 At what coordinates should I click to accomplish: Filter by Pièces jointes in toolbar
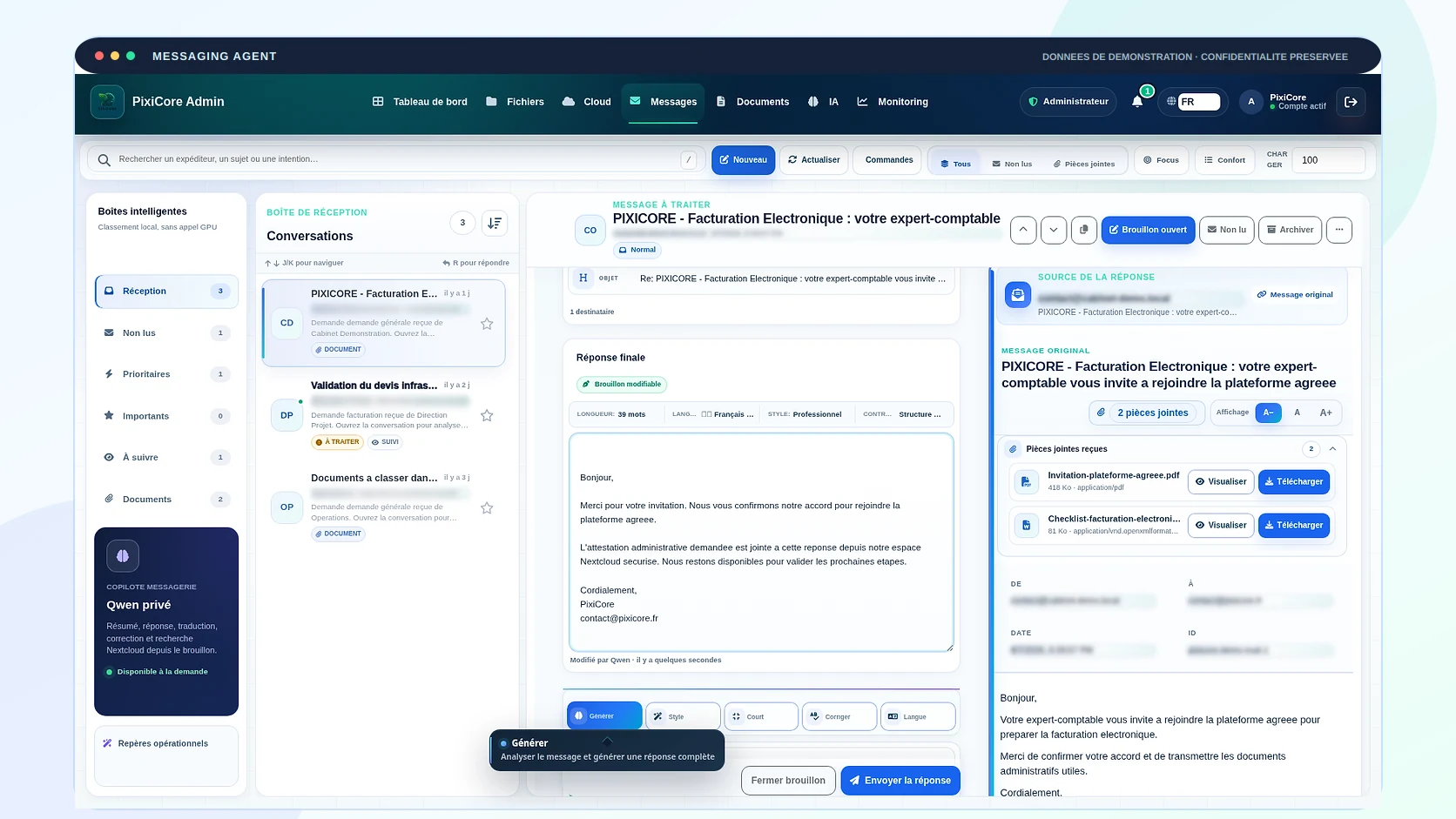coord(1084,164)
